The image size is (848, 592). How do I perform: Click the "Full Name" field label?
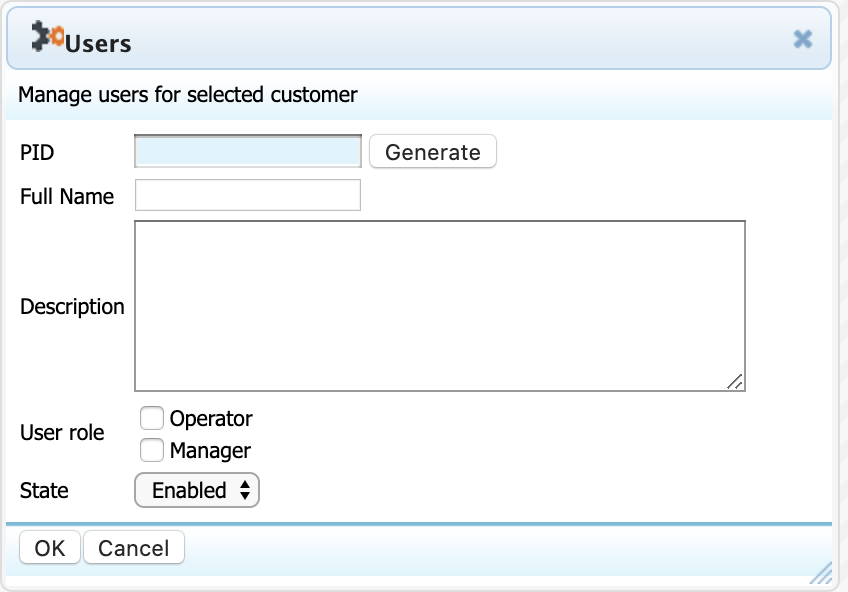click(x=67, y=196)
